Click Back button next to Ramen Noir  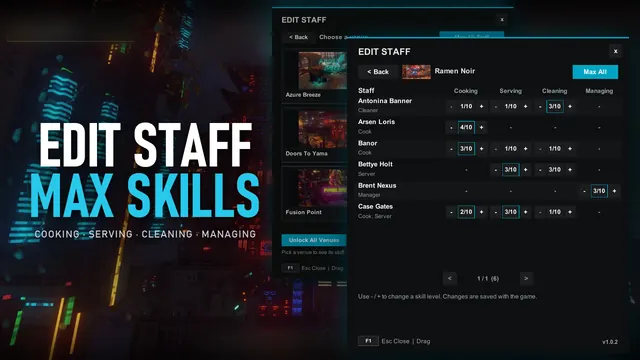coord(378,72)
